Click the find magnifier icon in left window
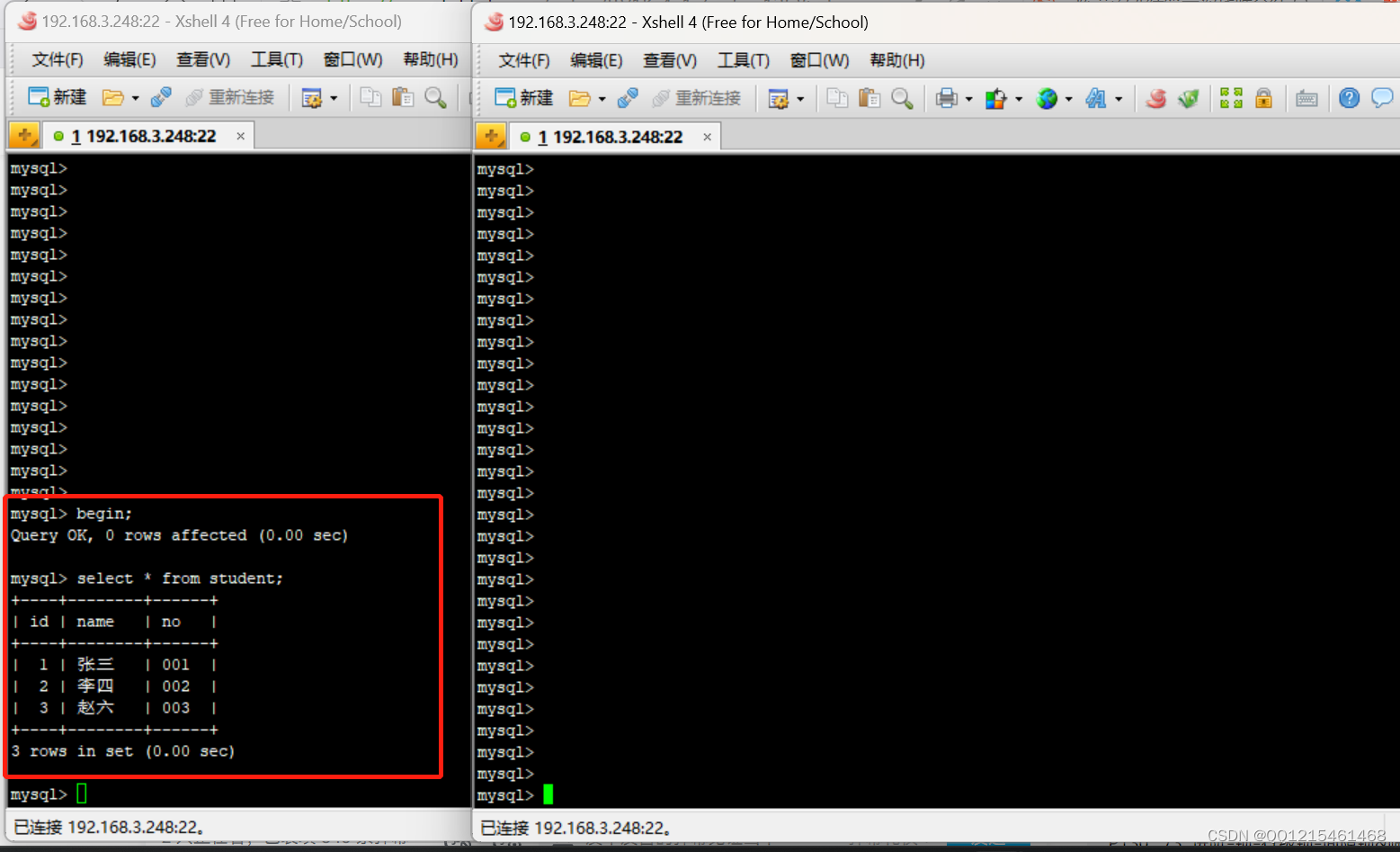Screen dimensions: 1400x852 pyautogui.click(x=435, y=97)
